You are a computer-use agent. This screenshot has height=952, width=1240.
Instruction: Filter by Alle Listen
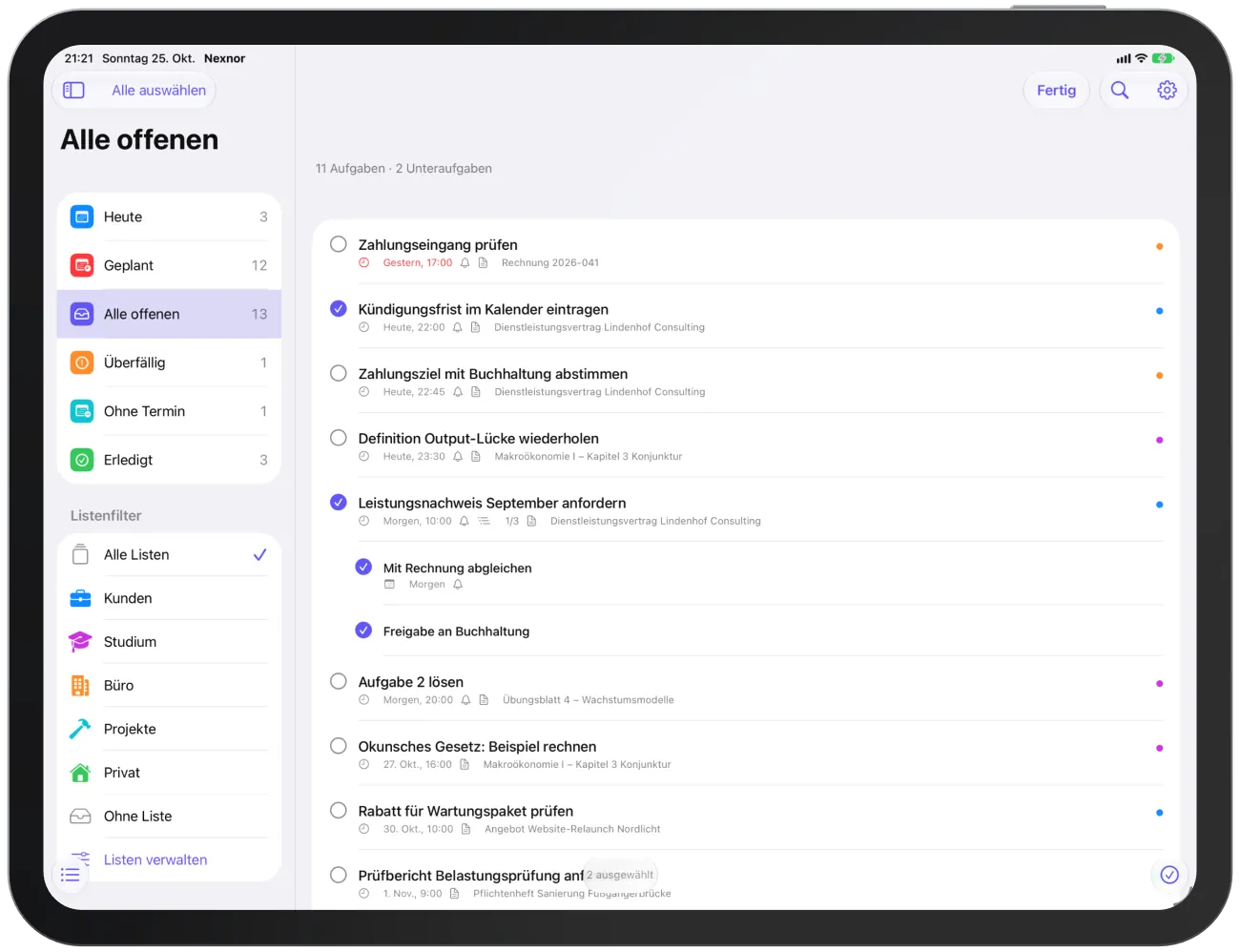pos(169,555)
